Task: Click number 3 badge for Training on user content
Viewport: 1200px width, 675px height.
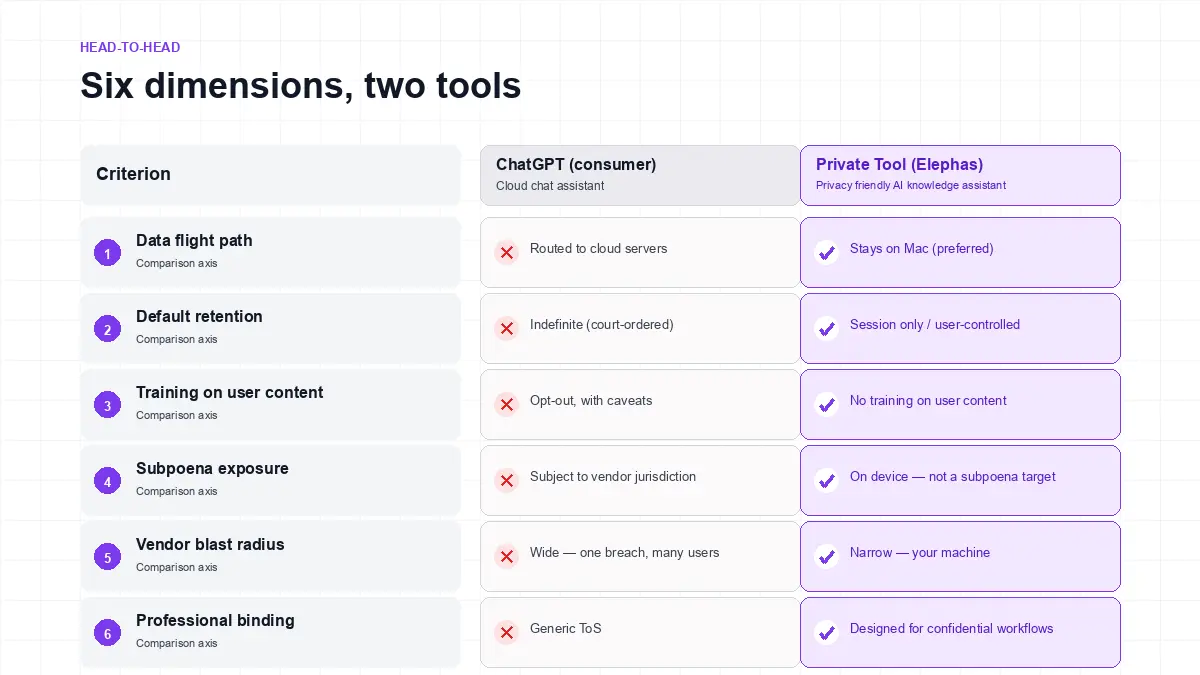Action: tap(108, 405)
